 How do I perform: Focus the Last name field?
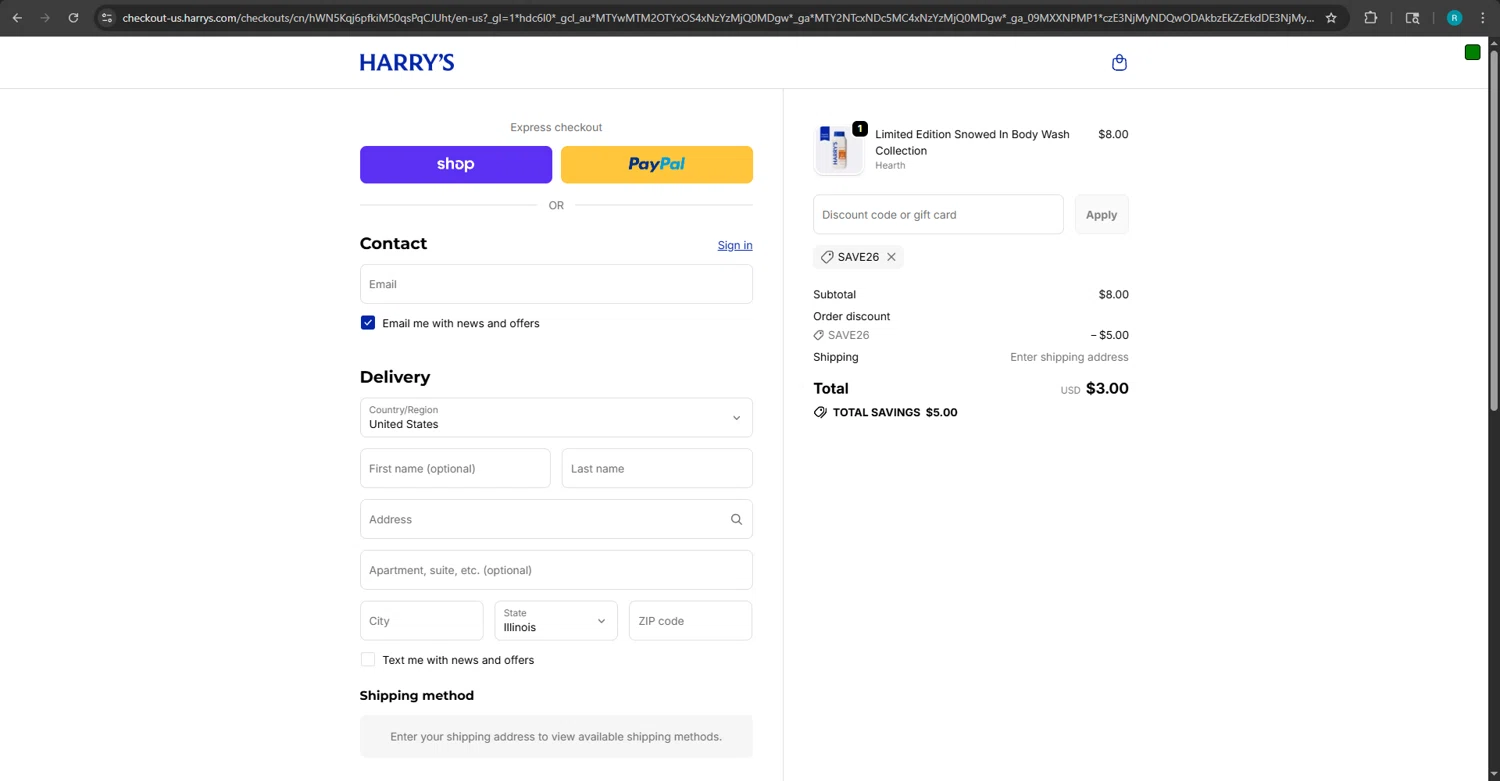click(x=657, y=468)
